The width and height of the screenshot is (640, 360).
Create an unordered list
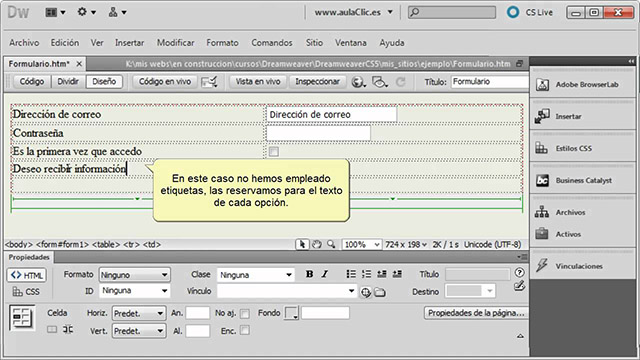[351, 274]
